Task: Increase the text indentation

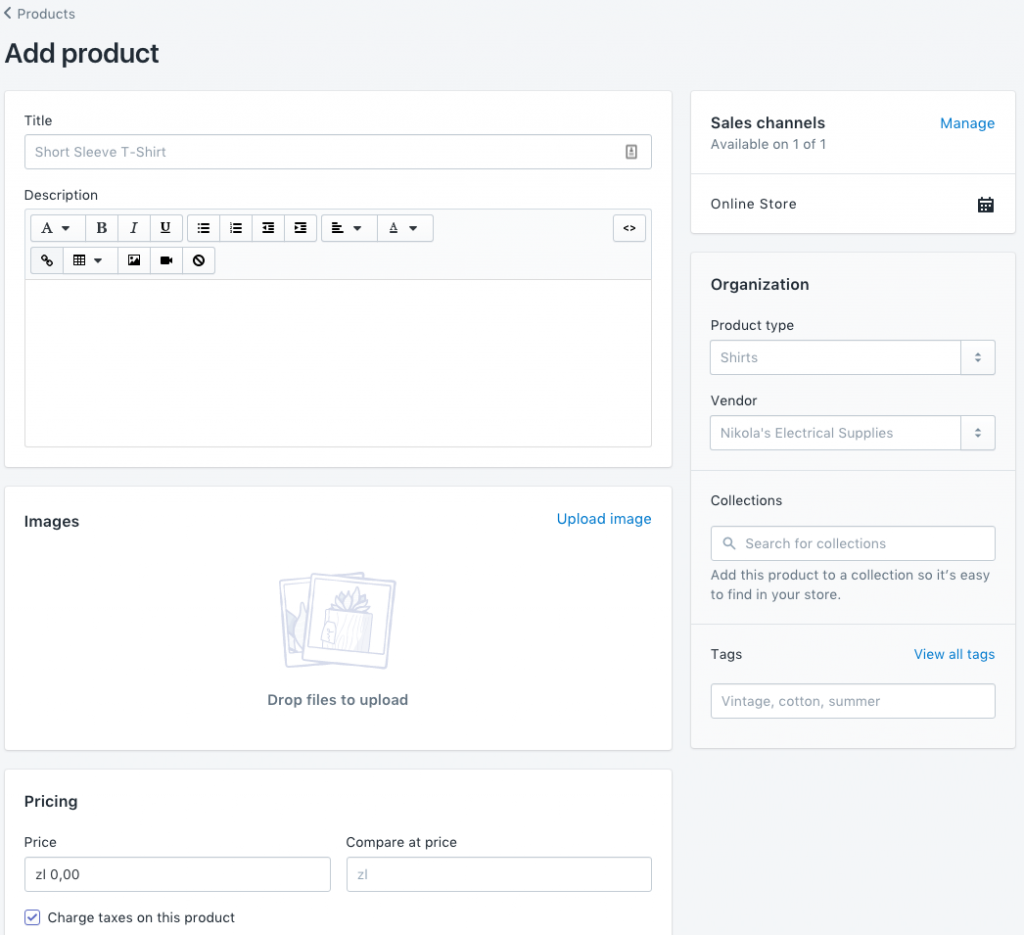Action: [x=300, y=228]
